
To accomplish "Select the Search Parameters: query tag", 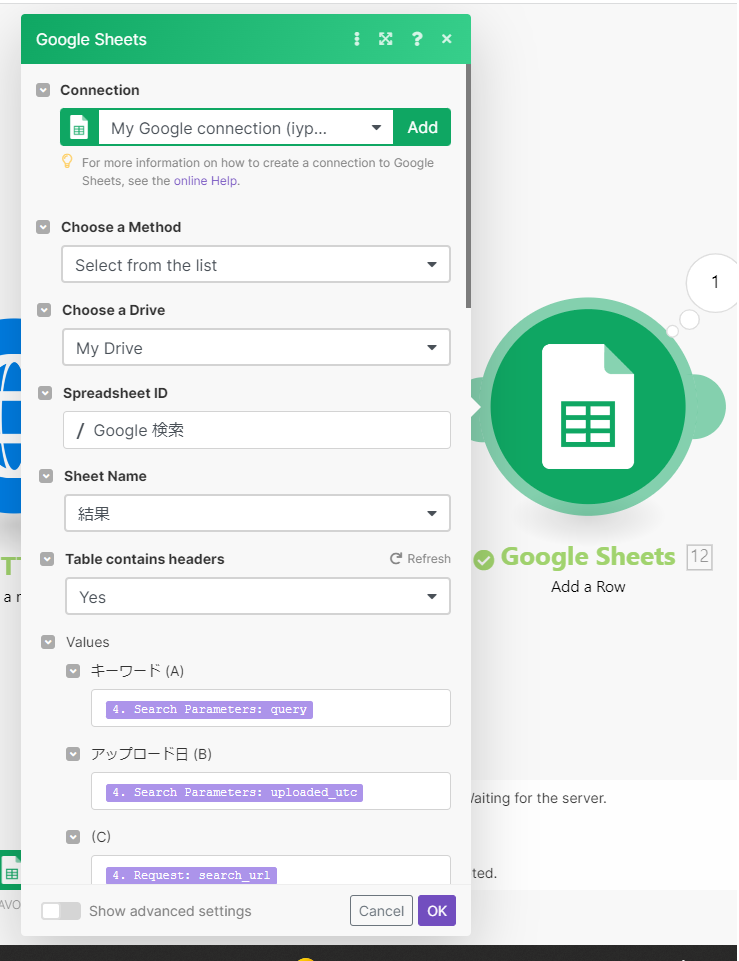I will pyautogui.click(x=210, y=709).
